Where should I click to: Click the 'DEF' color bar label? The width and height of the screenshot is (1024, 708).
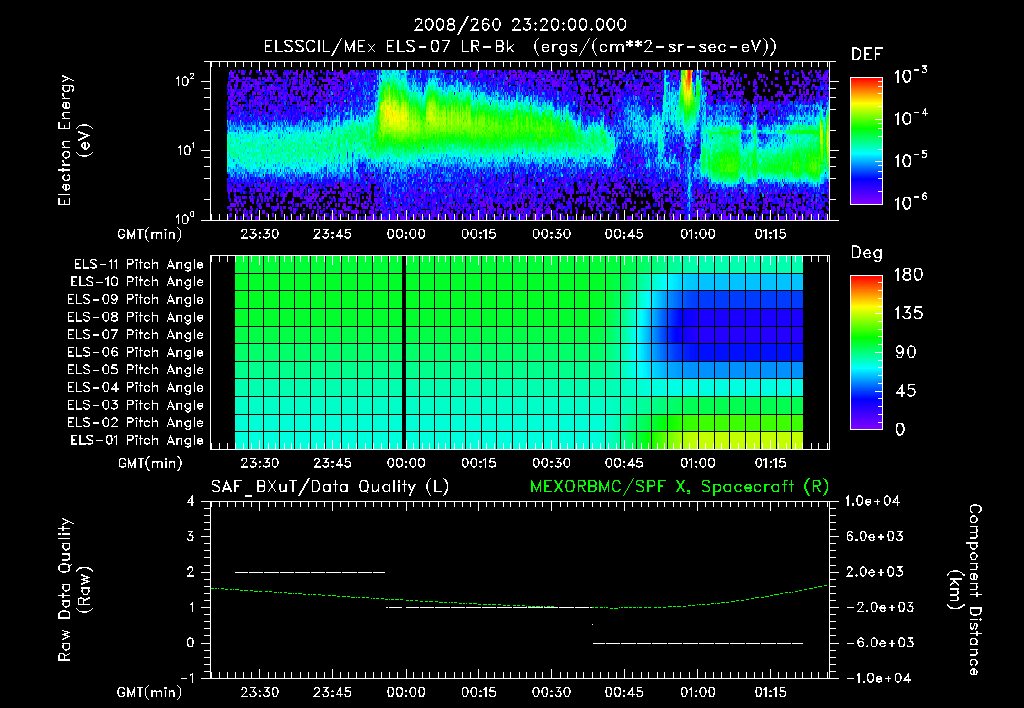[867, 55]
